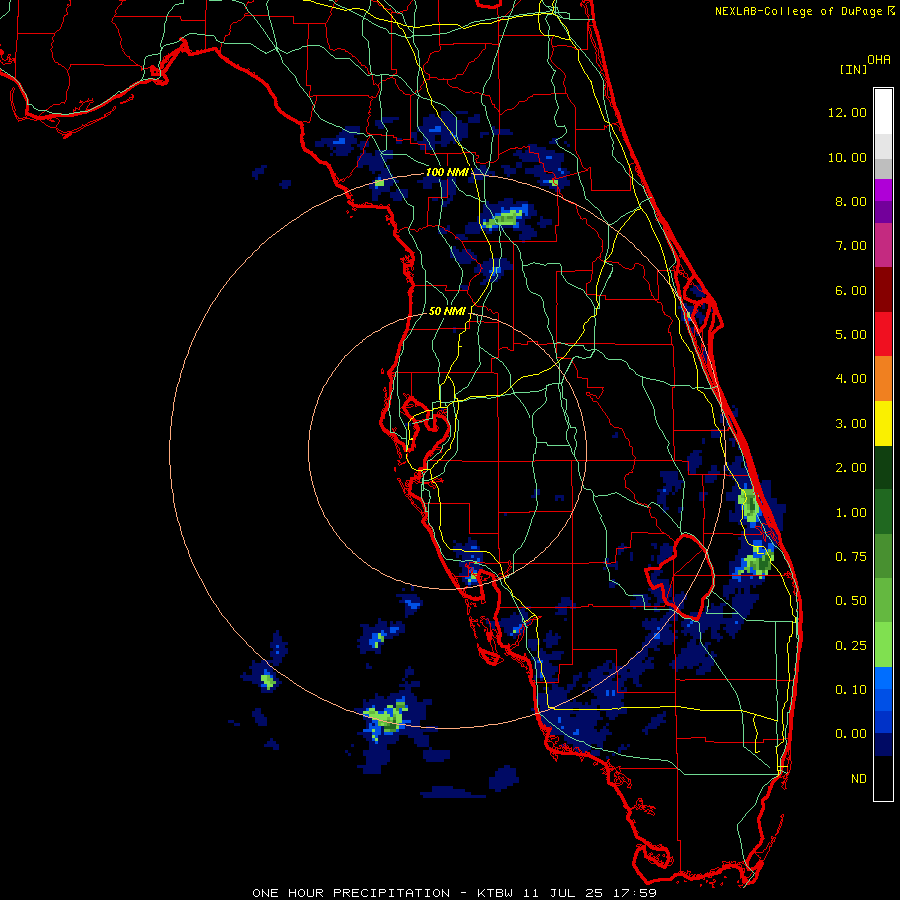The width and height of the screenshot is (900, 900).
Task: Click the 17:59 timestamp in caption
Action: tap(637, 893)
